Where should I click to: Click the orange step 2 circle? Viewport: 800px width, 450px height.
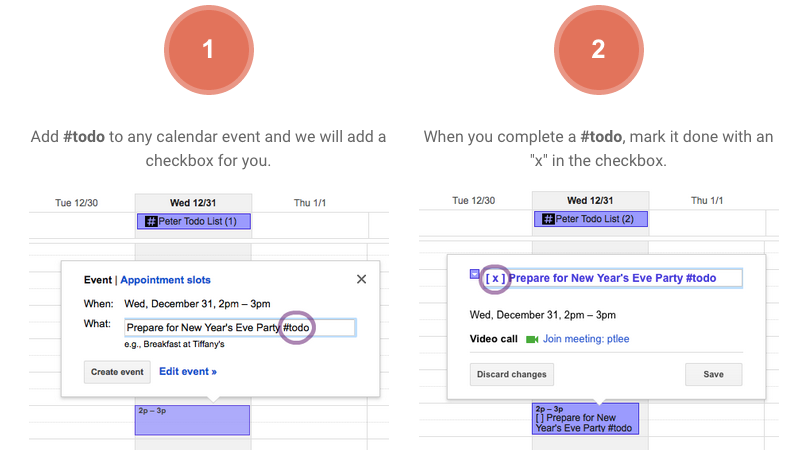tap(598, 50)
